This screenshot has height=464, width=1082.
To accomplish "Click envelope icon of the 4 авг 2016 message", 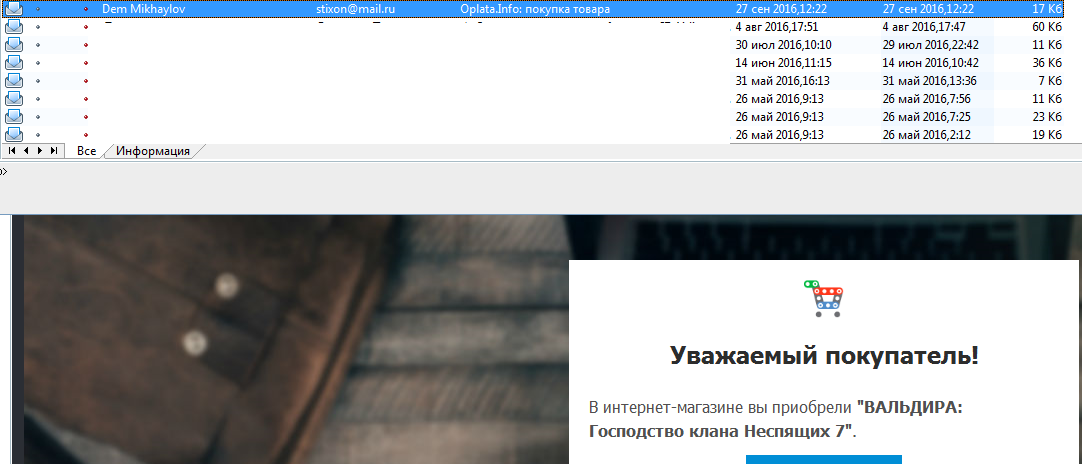I will coord(14,27).
